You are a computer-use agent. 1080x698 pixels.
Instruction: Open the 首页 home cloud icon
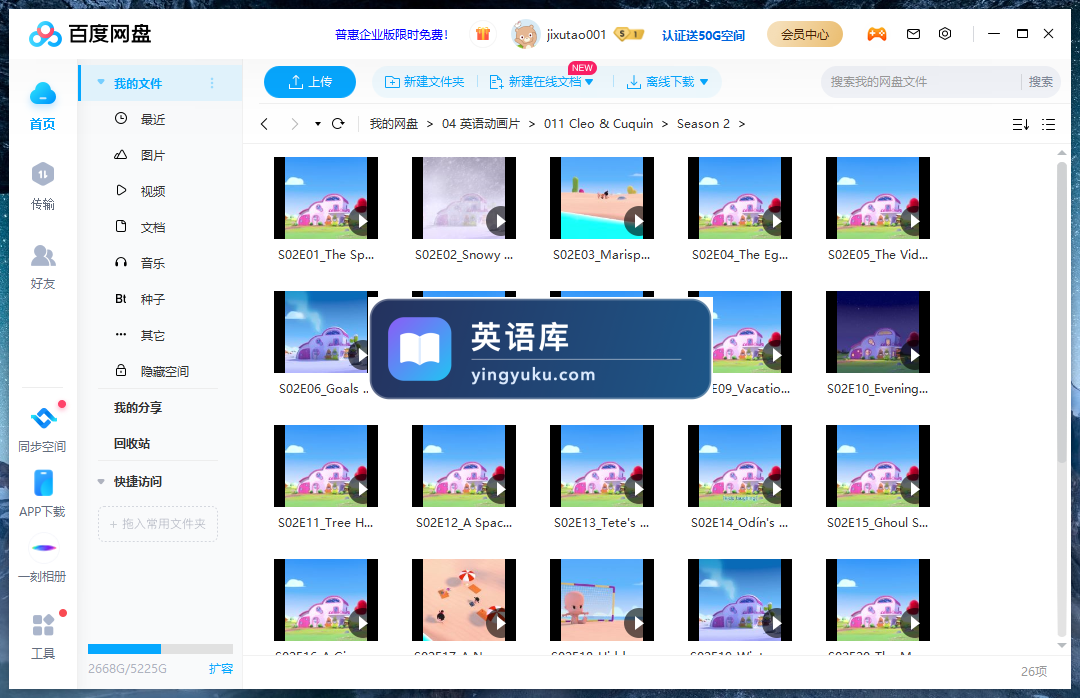click(x=43, y=94)
